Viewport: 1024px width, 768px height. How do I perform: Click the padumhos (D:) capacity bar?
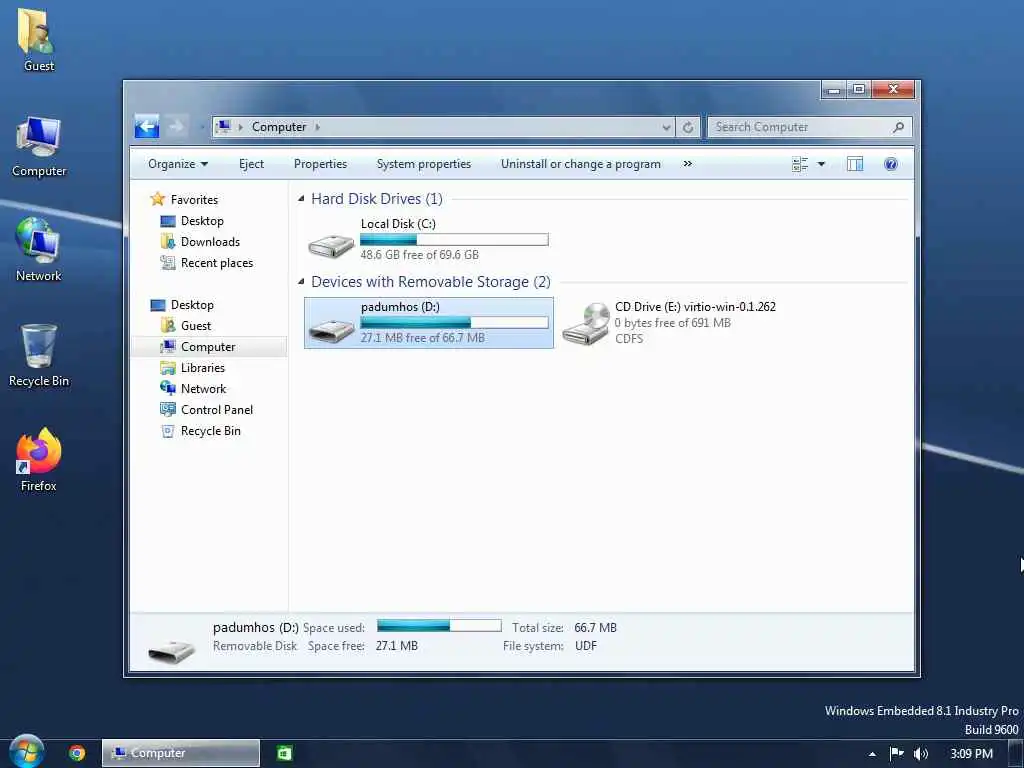click(454, 323)
